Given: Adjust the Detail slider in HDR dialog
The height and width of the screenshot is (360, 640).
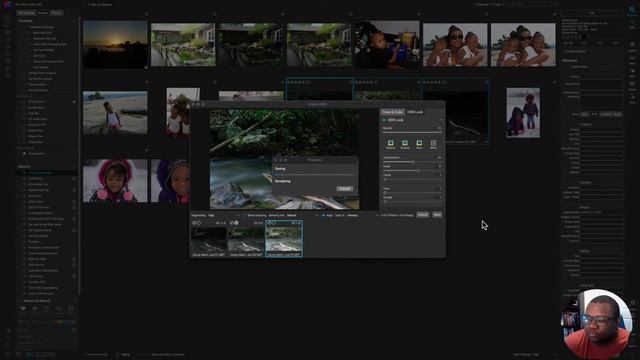Looking at the screenshot, I should (412, 170).
